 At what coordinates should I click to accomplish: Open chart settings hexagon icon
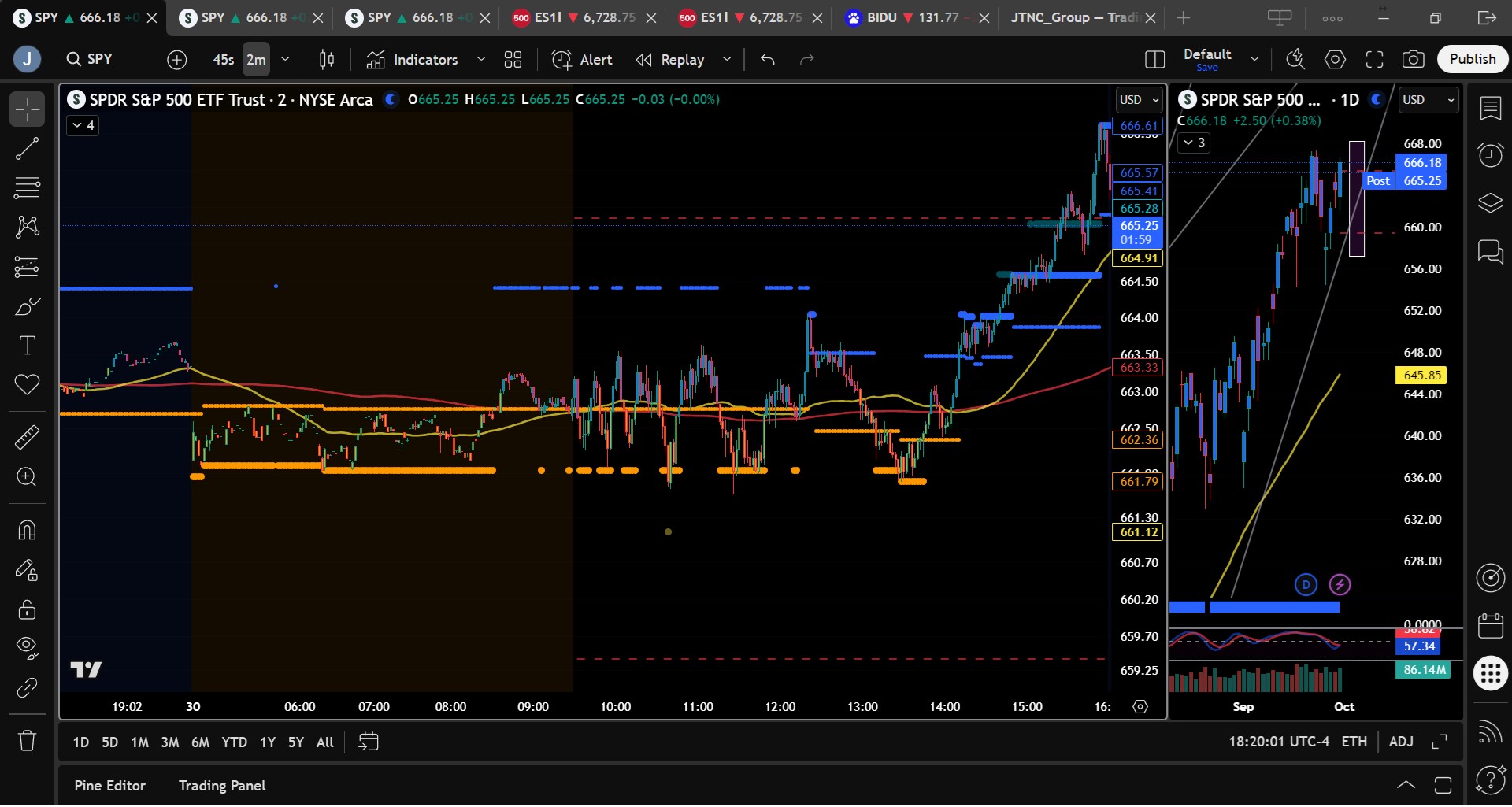click(x=1335, y=59)
